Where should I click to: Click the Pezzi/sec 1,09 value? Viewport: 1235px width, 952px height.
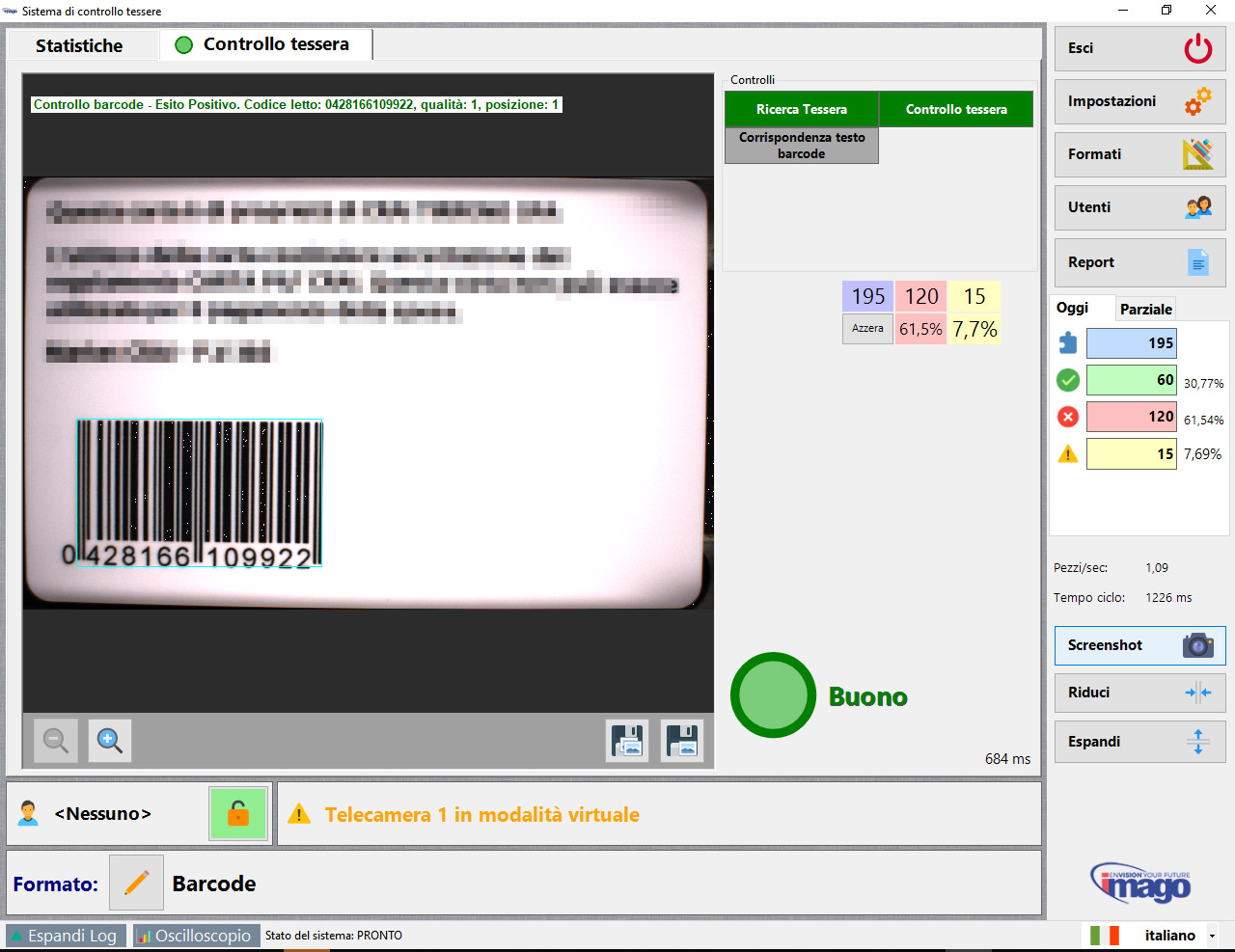pos(1157,568)
